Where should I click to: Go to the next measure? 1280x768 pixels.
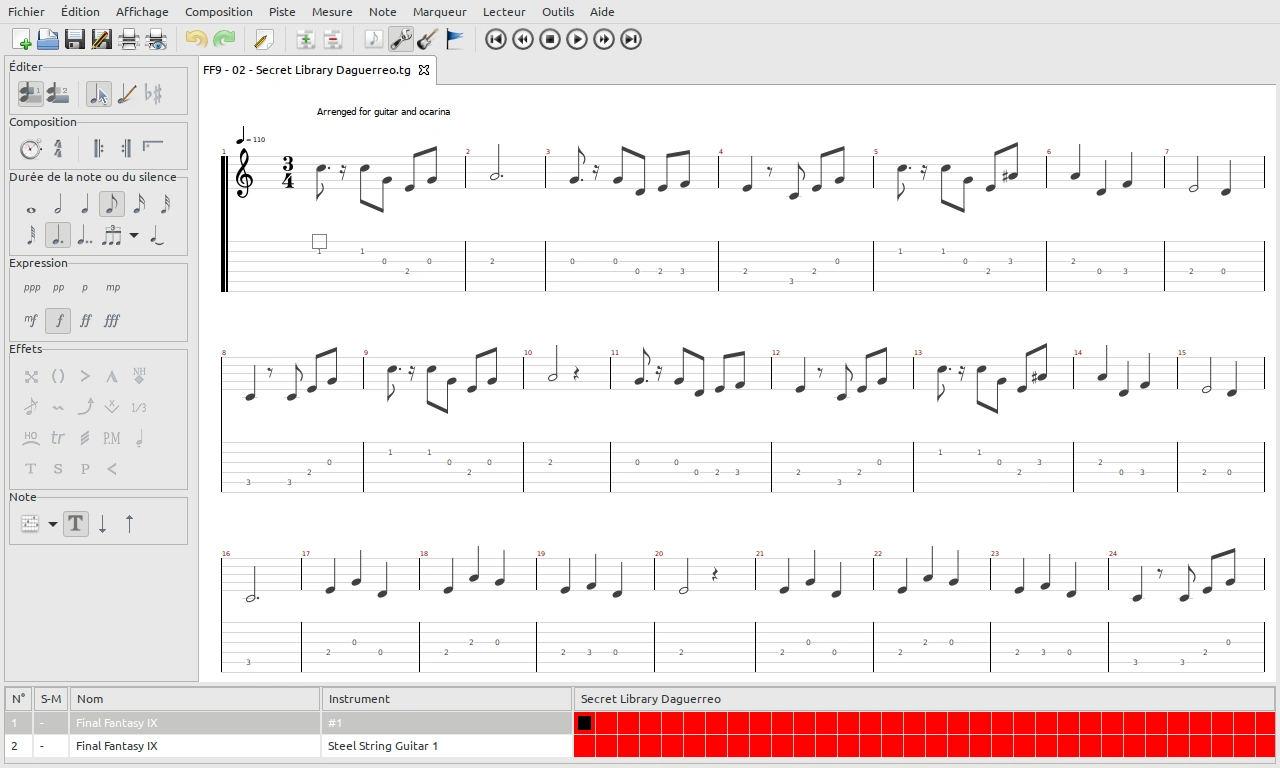[x=603, y=39]
